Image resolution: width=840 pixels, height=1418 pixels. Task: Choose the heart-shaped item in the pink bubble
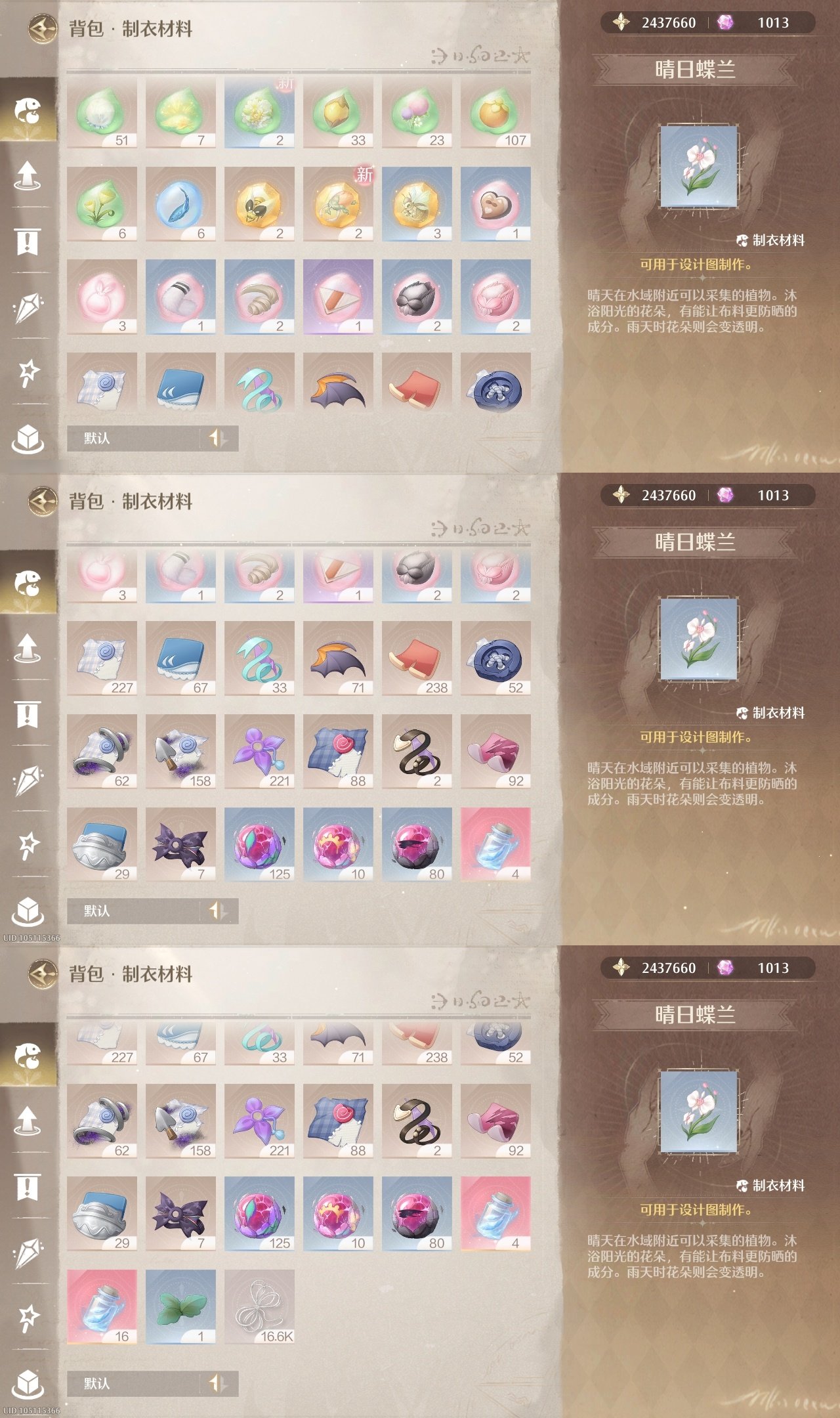(x=495, y=204)
